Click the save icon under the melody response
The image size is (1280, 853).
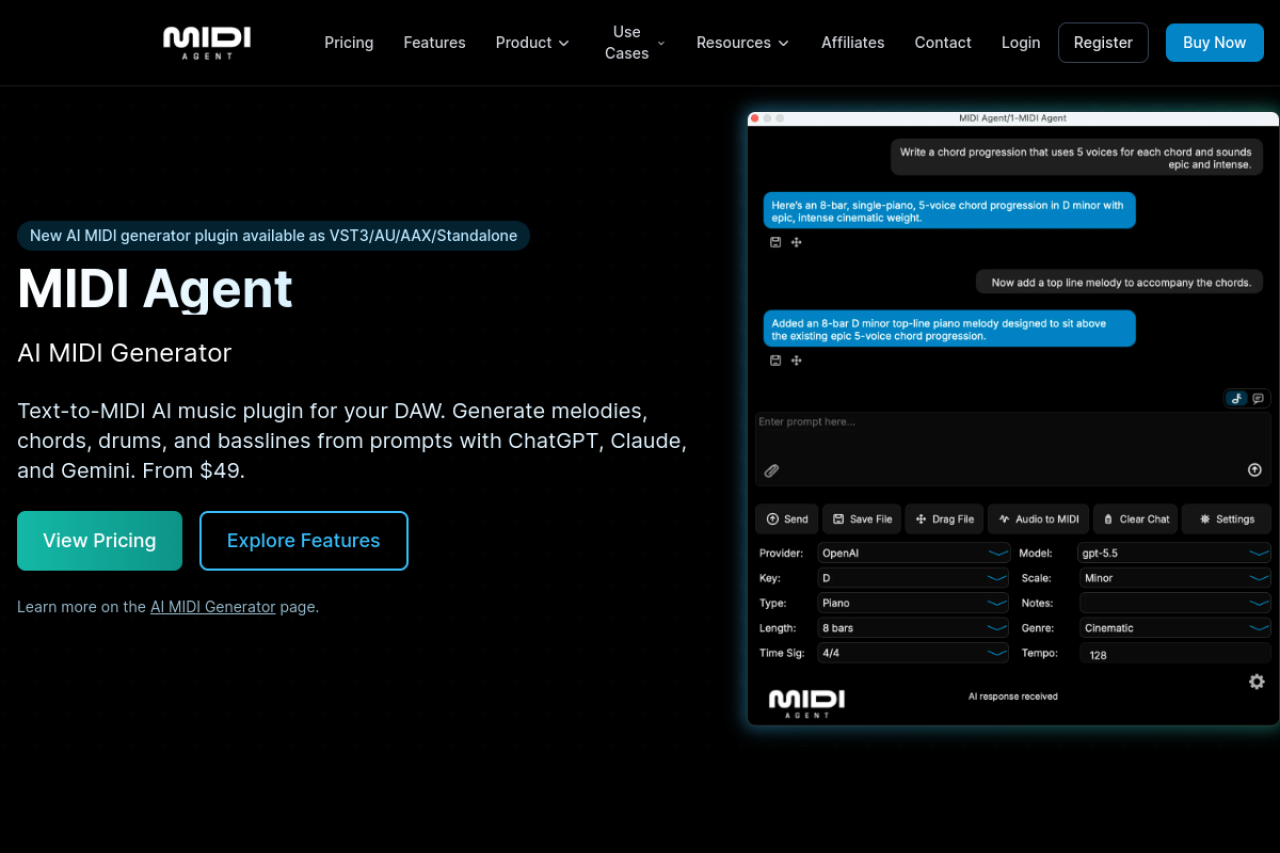(775, 360)
